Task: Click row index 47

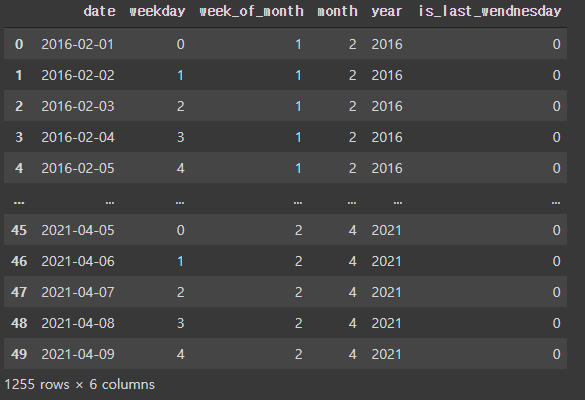Action: 19,292
